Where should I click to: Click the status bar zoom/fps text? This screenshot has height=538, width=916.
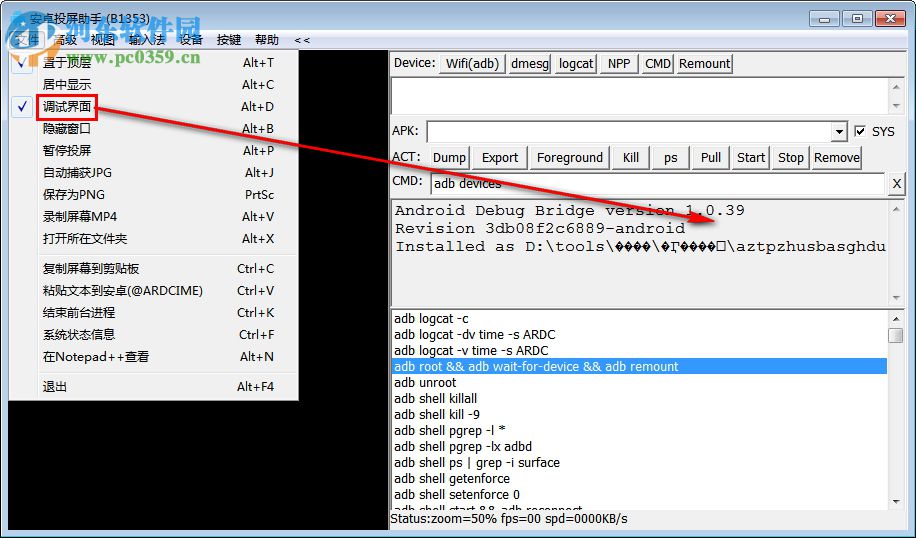click(509, 519)
